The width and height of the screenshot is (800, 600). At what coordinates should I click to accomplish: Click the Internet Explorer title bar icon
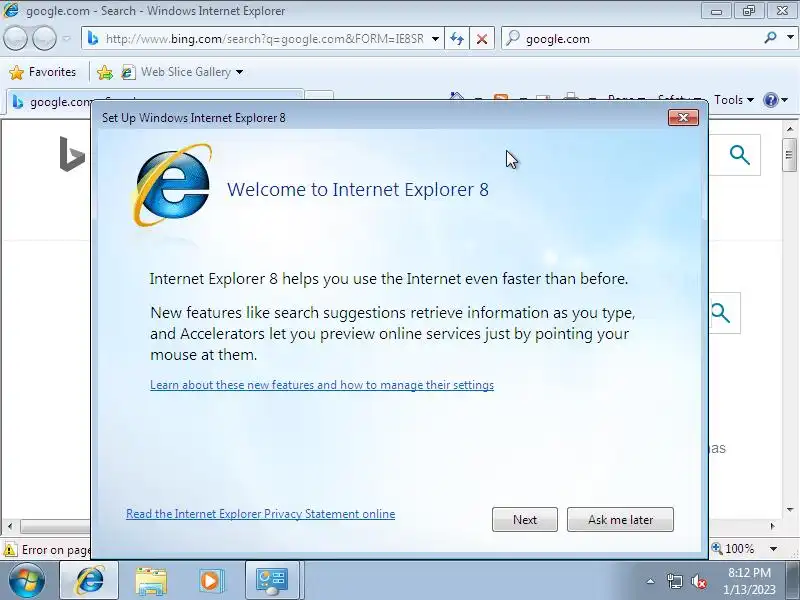click(x=11, y=10)
